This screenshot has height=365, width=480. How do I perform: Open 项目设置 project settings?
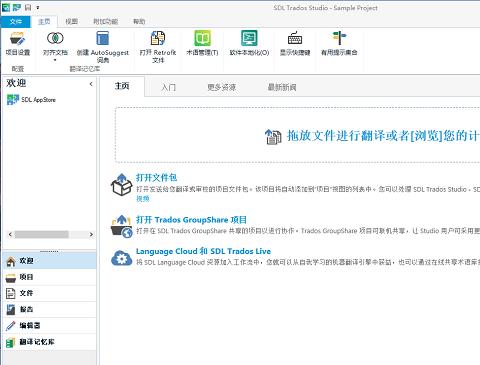point(18,43)
